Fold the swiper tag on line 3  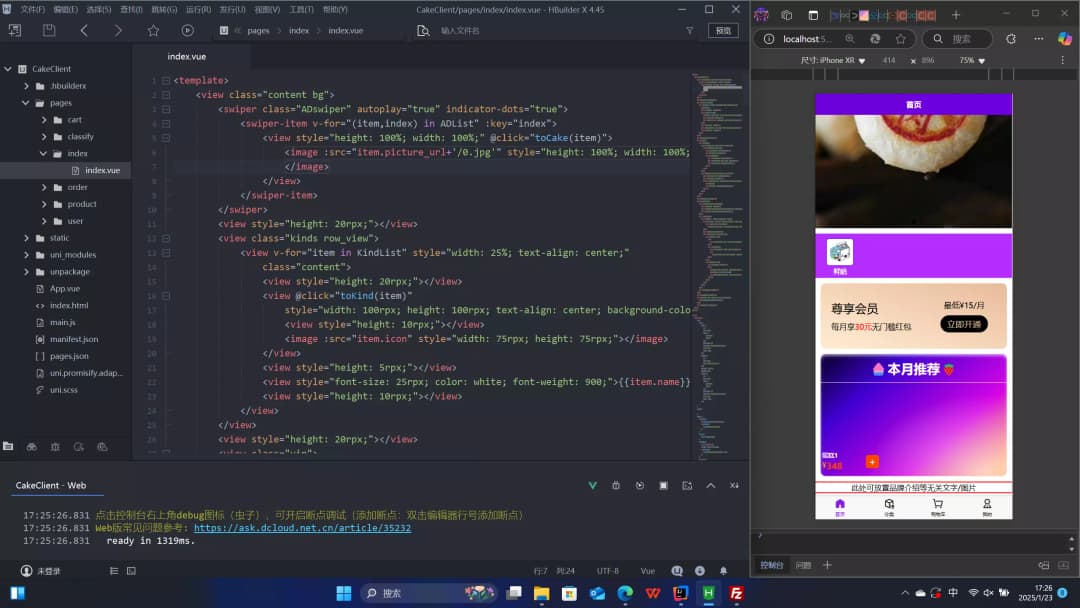tap(166, 109)
